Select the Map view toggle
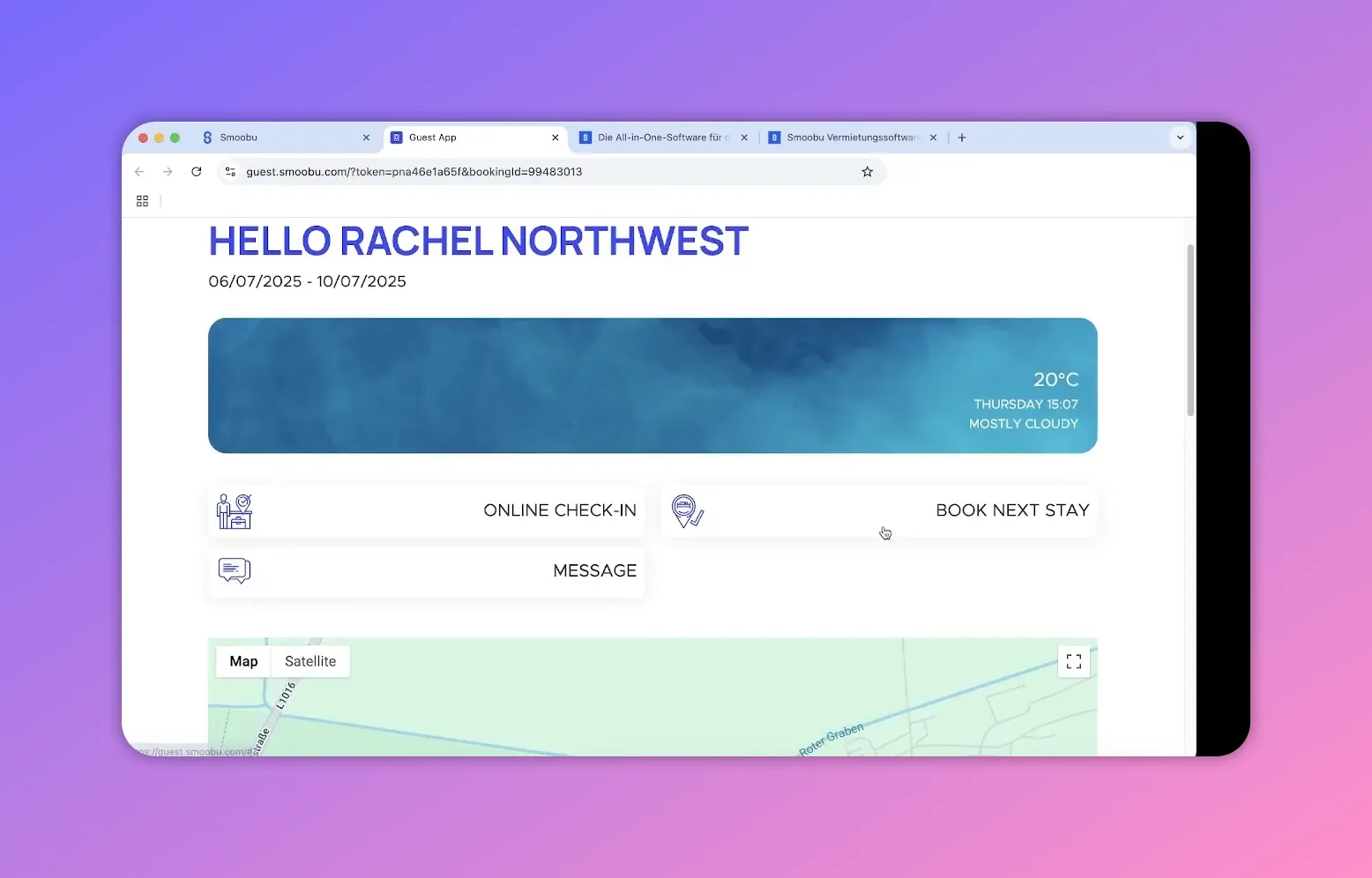Image resolution: width=1372 pixels, height=878 pixels. [242, 661]
